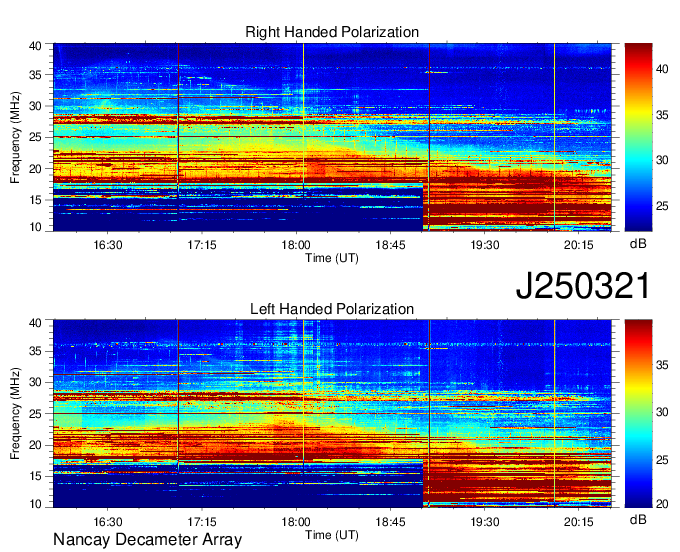Click the 'Frequency (MHz)' label of the bottom plot
This screenshot has height=552, width=680.
coord(15,414)
